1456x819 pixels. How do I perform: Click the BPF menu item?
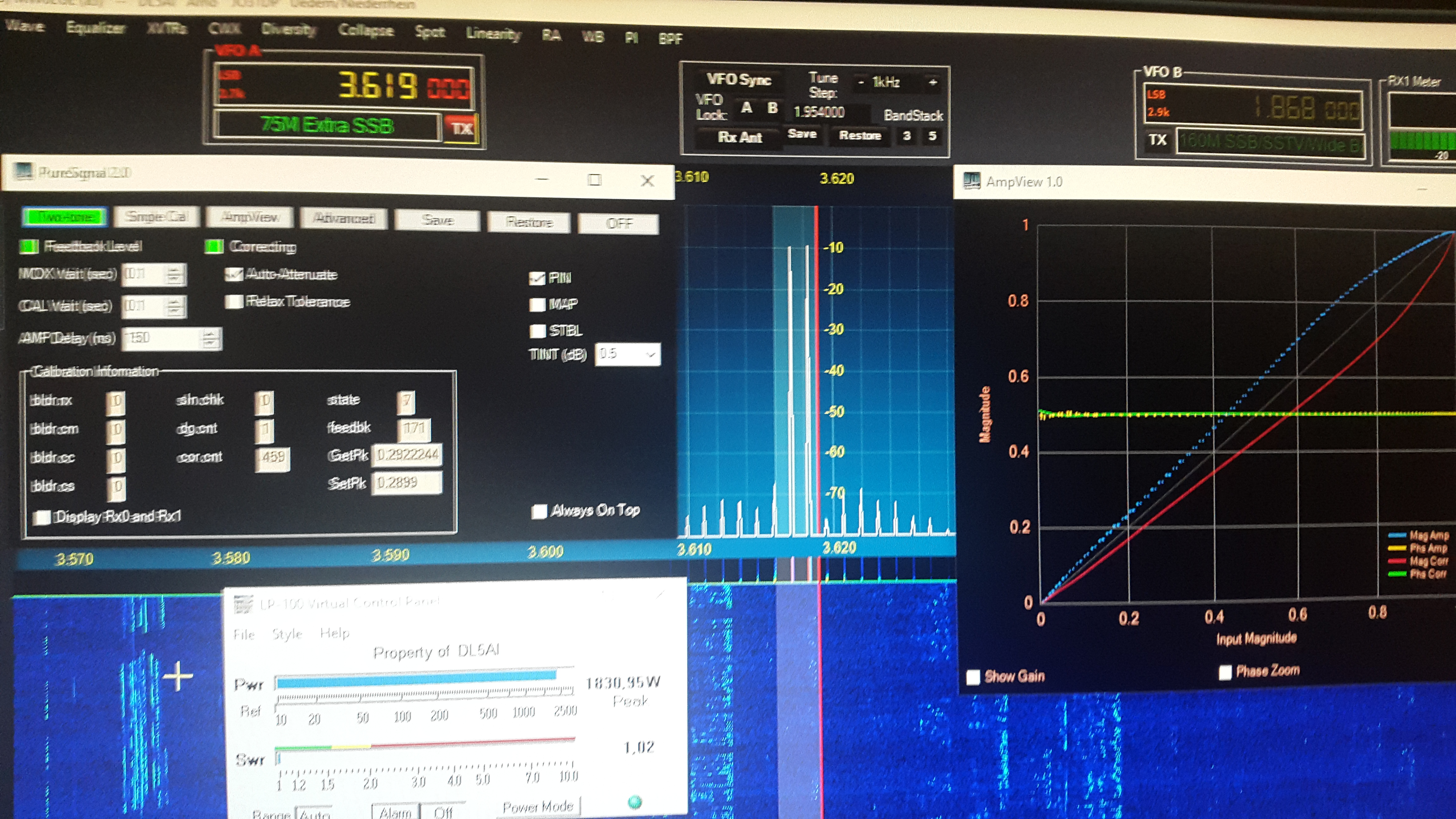pyautogui.click(x=670, y=39)
